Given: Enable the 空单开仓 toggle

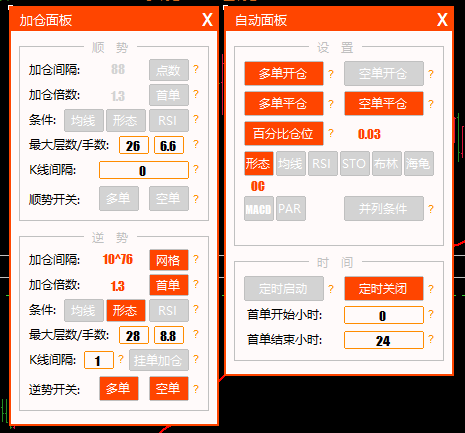Looking at the screenshot, I should 384,73.
